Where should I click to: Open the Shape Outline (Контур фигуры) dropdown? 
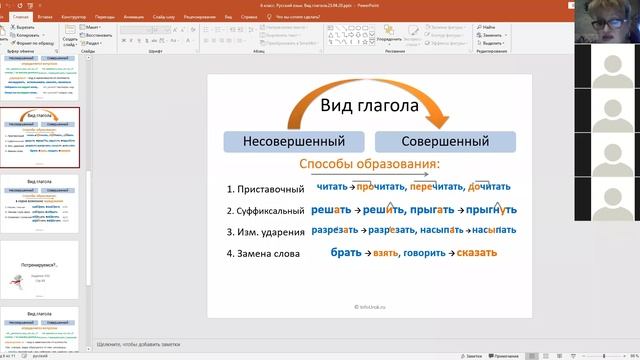(x=444, y=35)
